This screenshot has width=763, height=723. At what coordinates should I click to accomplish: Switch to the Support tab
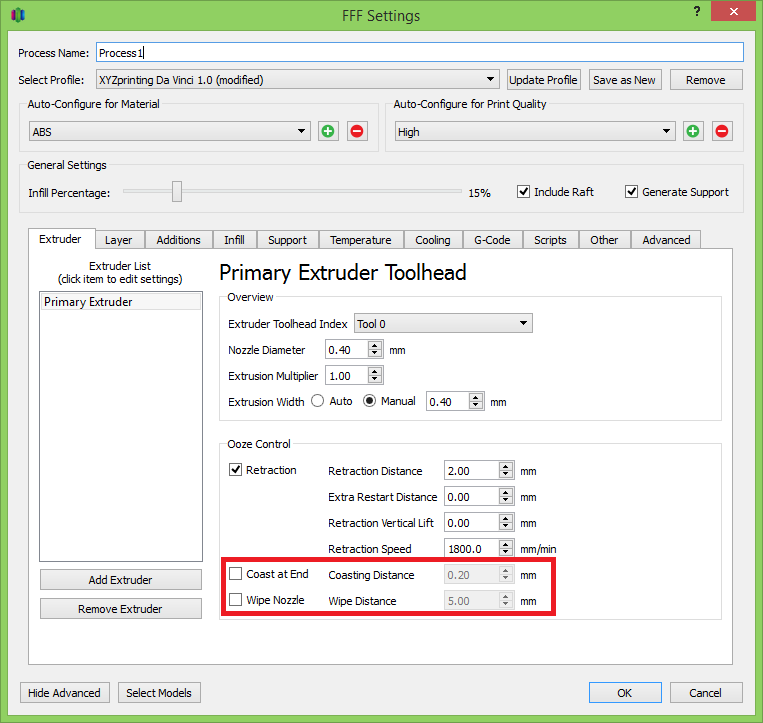pyautogui.click(x=288, y=240)
